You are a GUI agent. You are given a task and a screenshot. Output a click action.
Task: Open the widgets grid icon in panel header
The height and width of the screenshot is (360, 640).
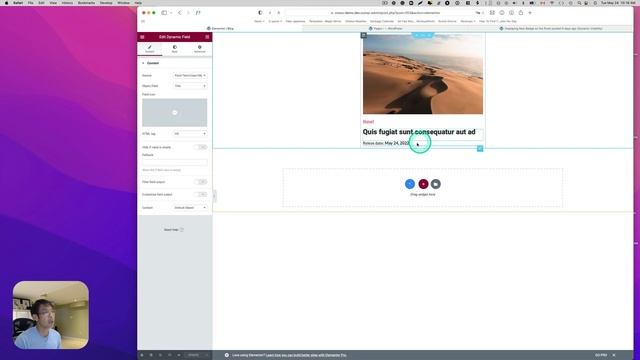click(207, 37)
